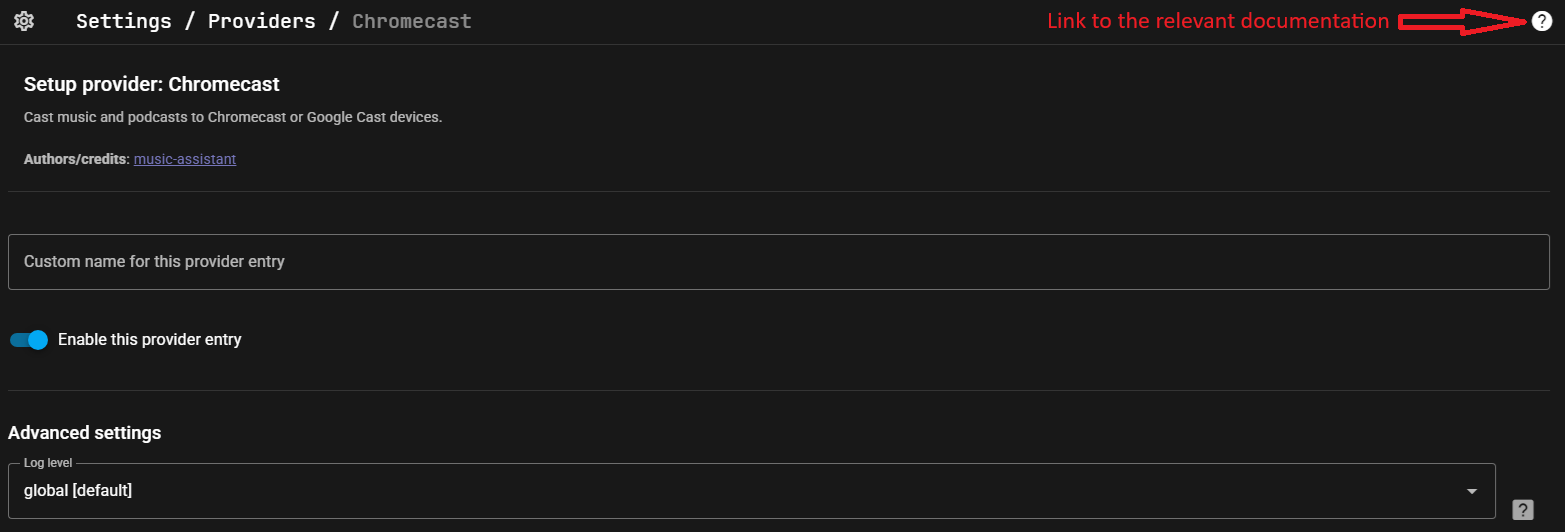Click the settings gear icon
Image resolution: width=1565 pixels, height=532 pixels.
click(24, 21)
